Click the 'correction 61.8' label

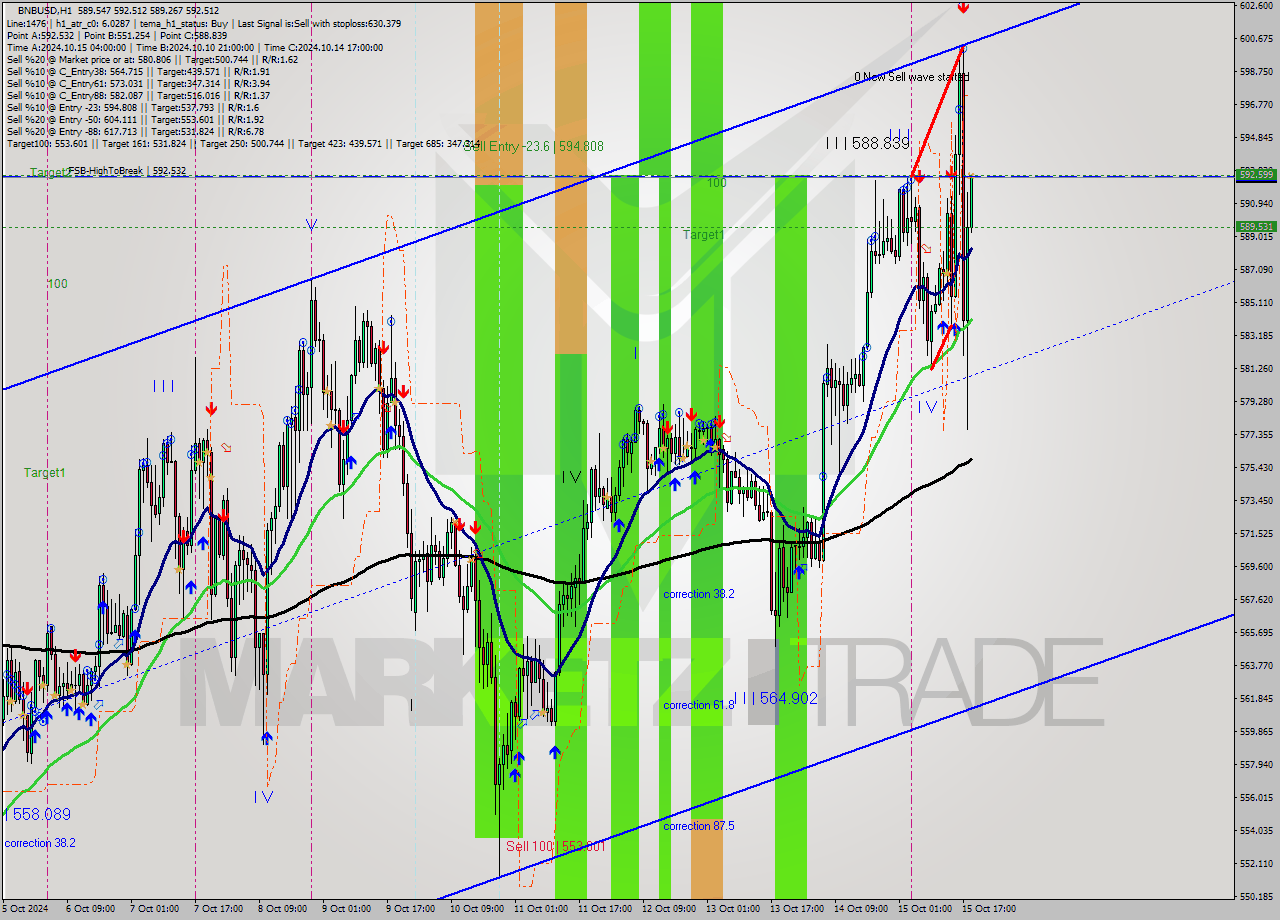699,705
